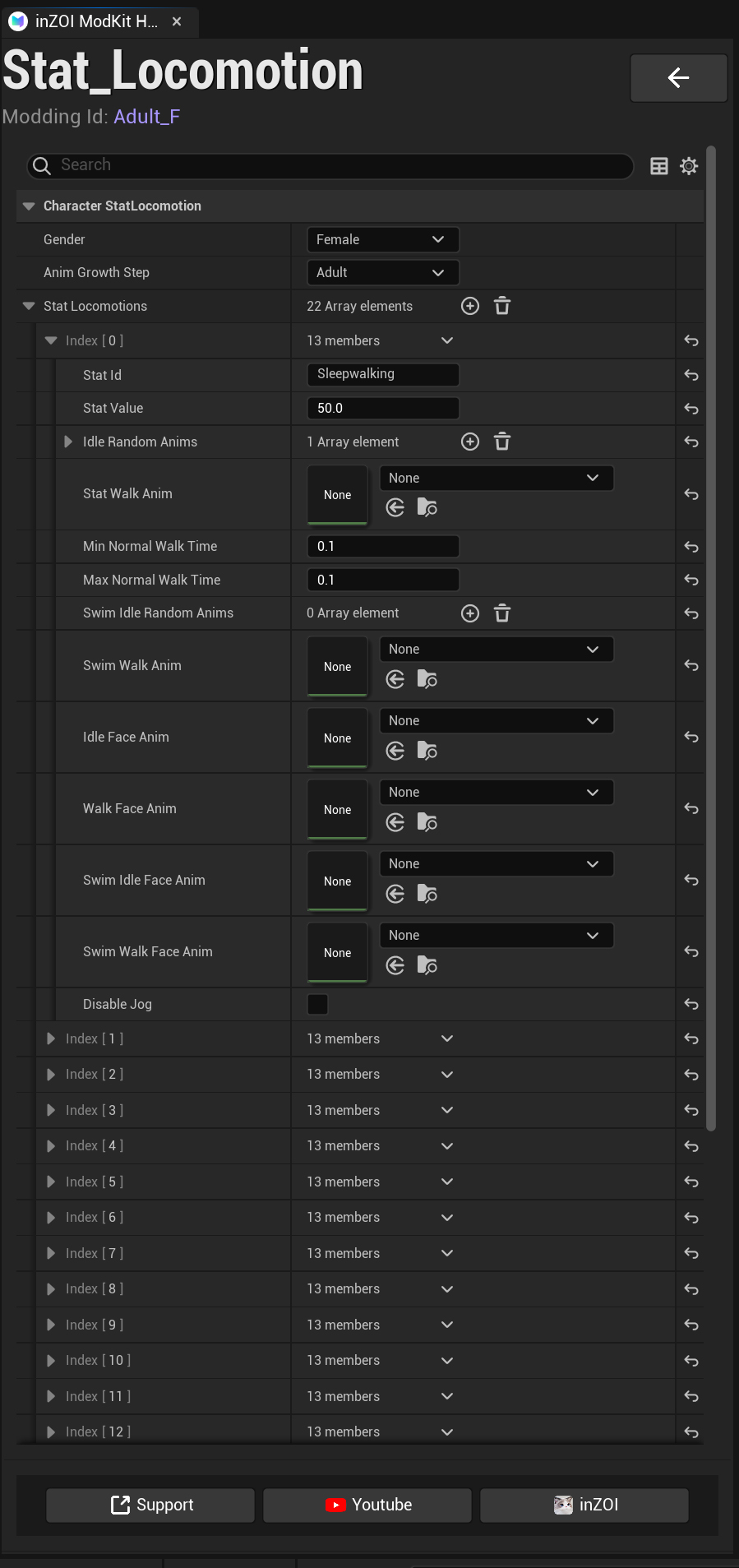Add element to Swim Idle Random Anims

click(x=470, y=613)
